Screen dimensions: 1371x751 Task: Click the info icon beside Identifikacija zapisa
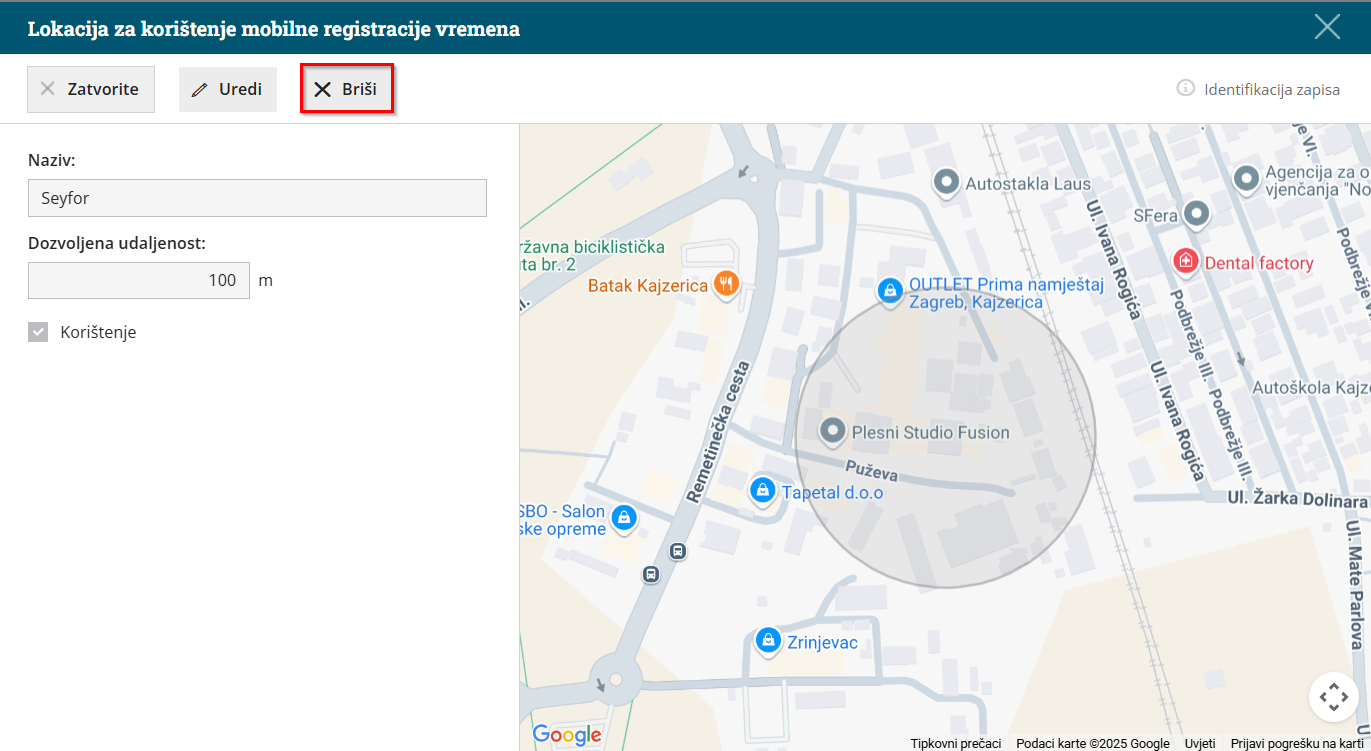1186,88
